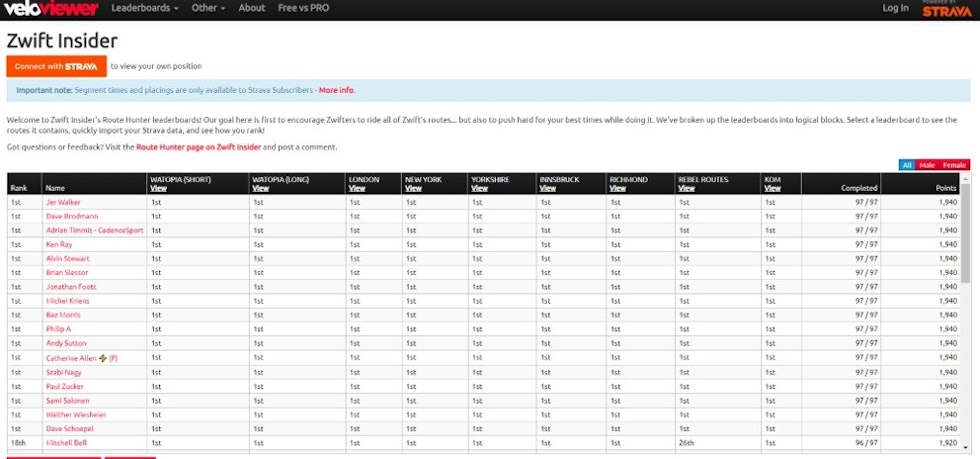Open the VeloViewer logo home link
The height and width of the screenshot is (459, 980).
tap(51, 8)
